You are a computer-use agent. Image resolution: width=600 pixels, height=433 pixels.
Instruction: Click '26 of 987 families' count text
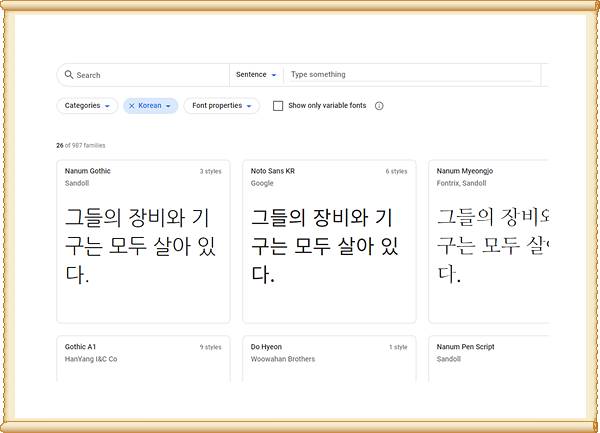81,145
